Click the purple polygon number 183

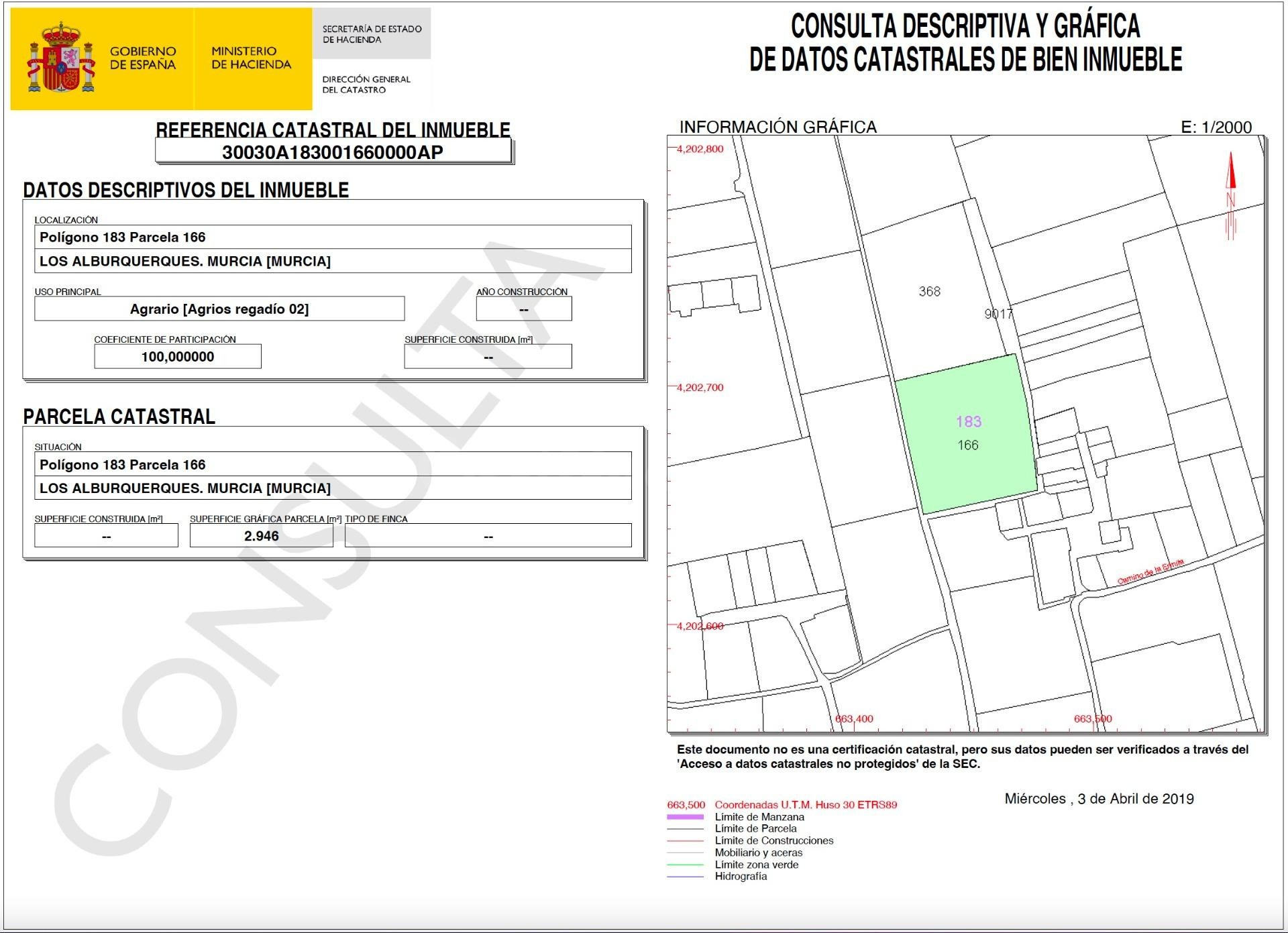point(969,422)
